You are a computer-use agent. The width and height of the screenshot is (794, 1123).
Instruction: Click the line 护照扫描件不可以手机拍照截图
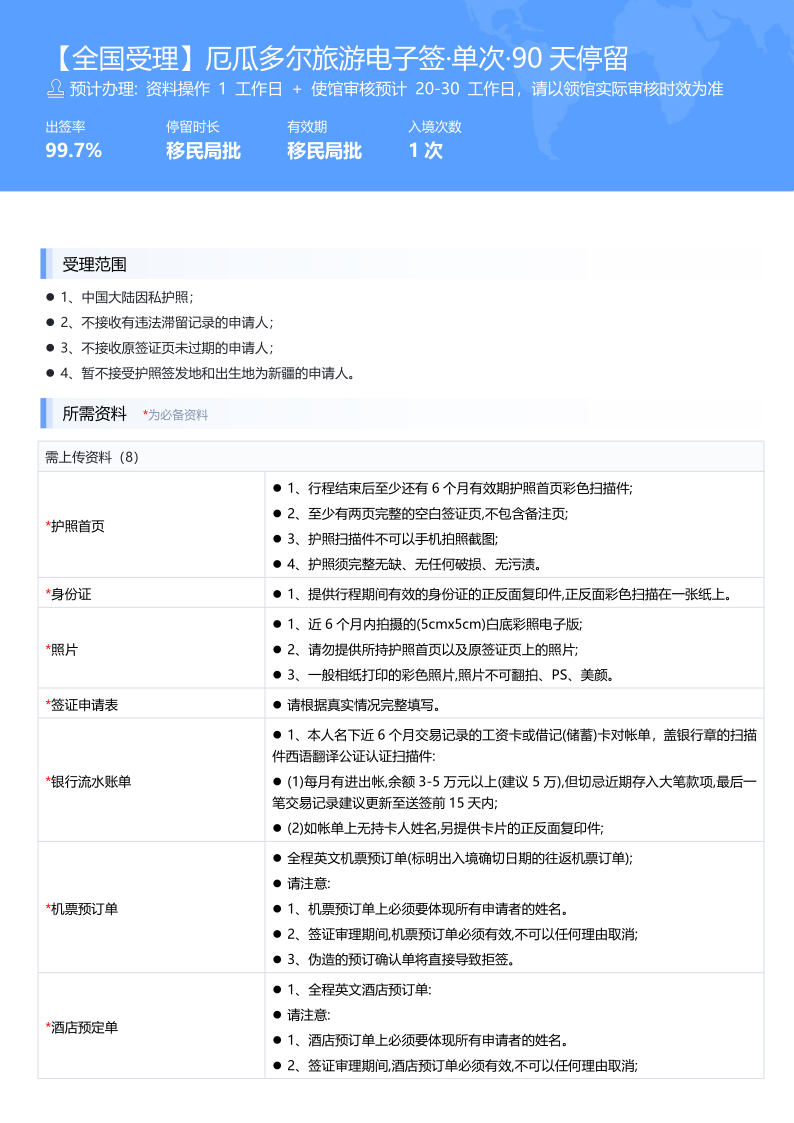(x=393, y=539)
